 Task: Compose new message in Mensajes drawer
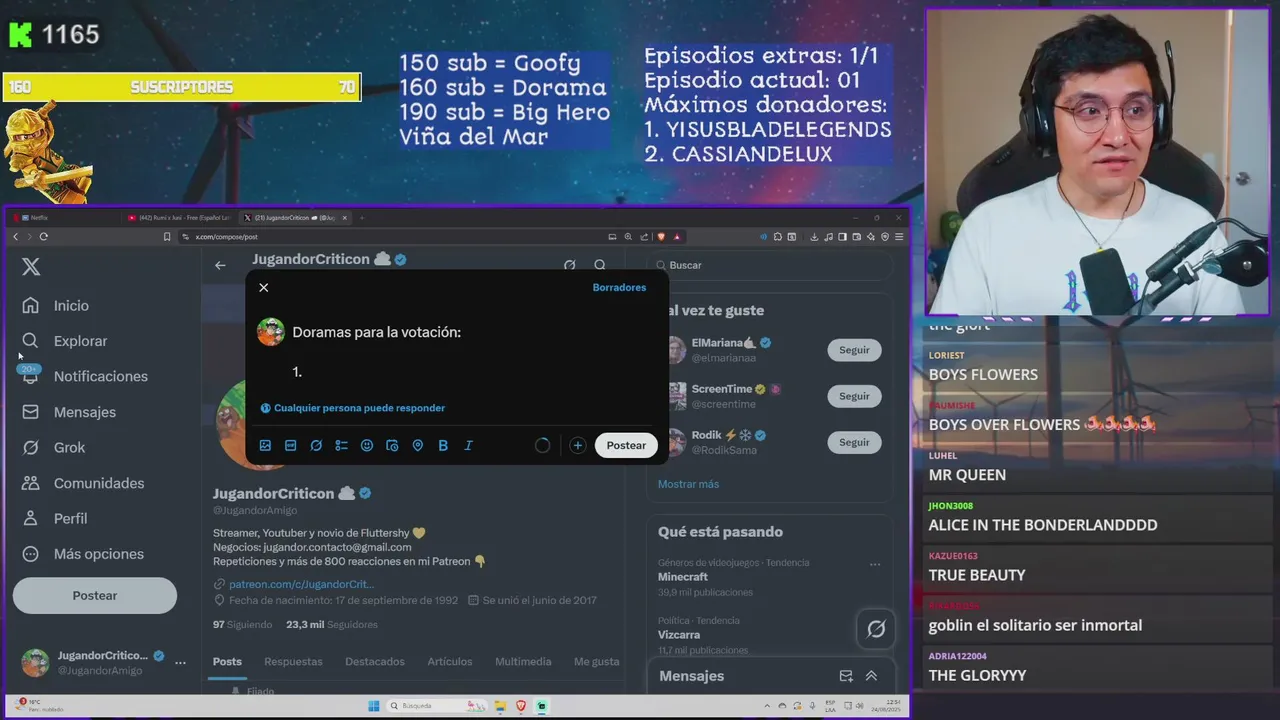coord(846,676)
